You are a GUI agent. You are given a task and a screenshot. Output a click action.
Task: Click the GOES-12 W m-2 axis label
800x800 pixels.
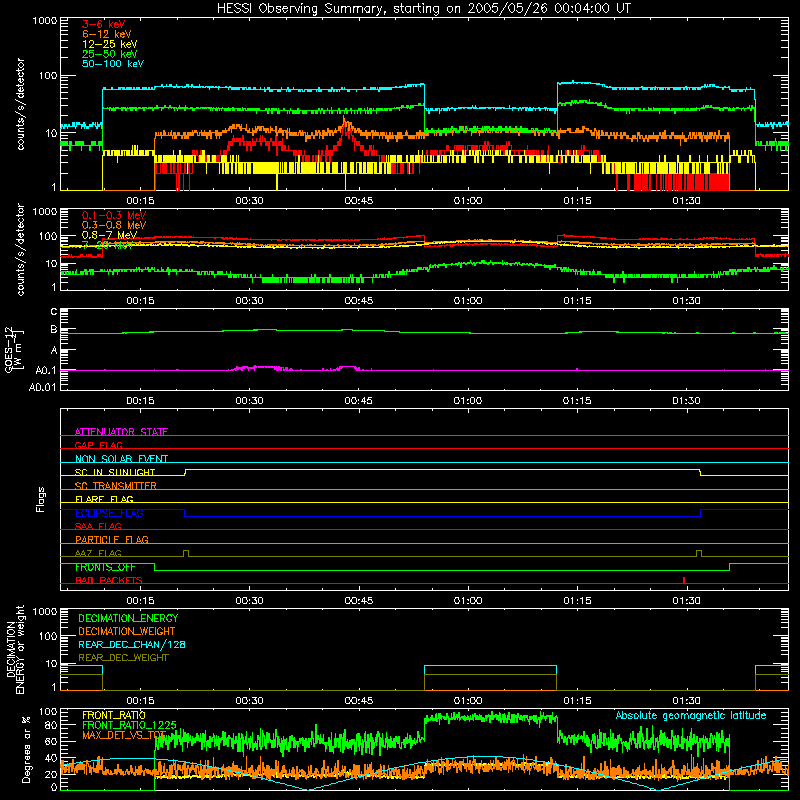point(14,350)
